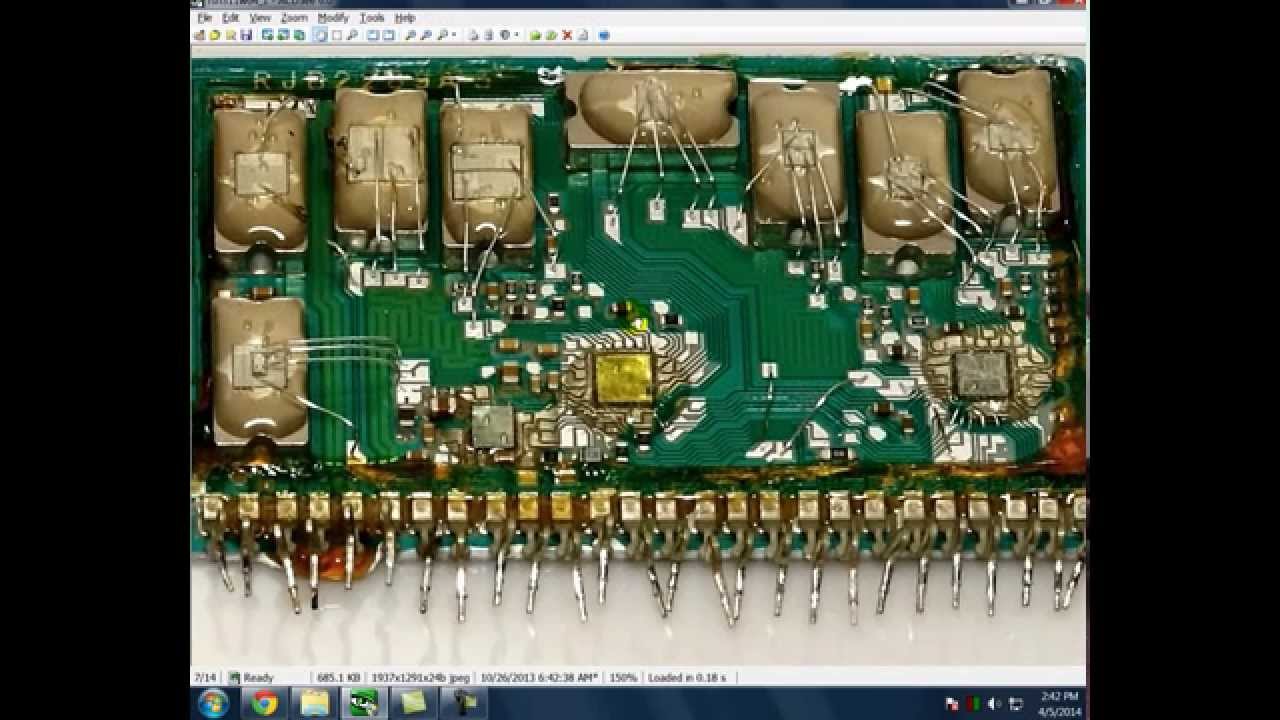This screenshot has height=720, width=1280.
Task: Click the white page icon after red X
Action: pos(582,35)
